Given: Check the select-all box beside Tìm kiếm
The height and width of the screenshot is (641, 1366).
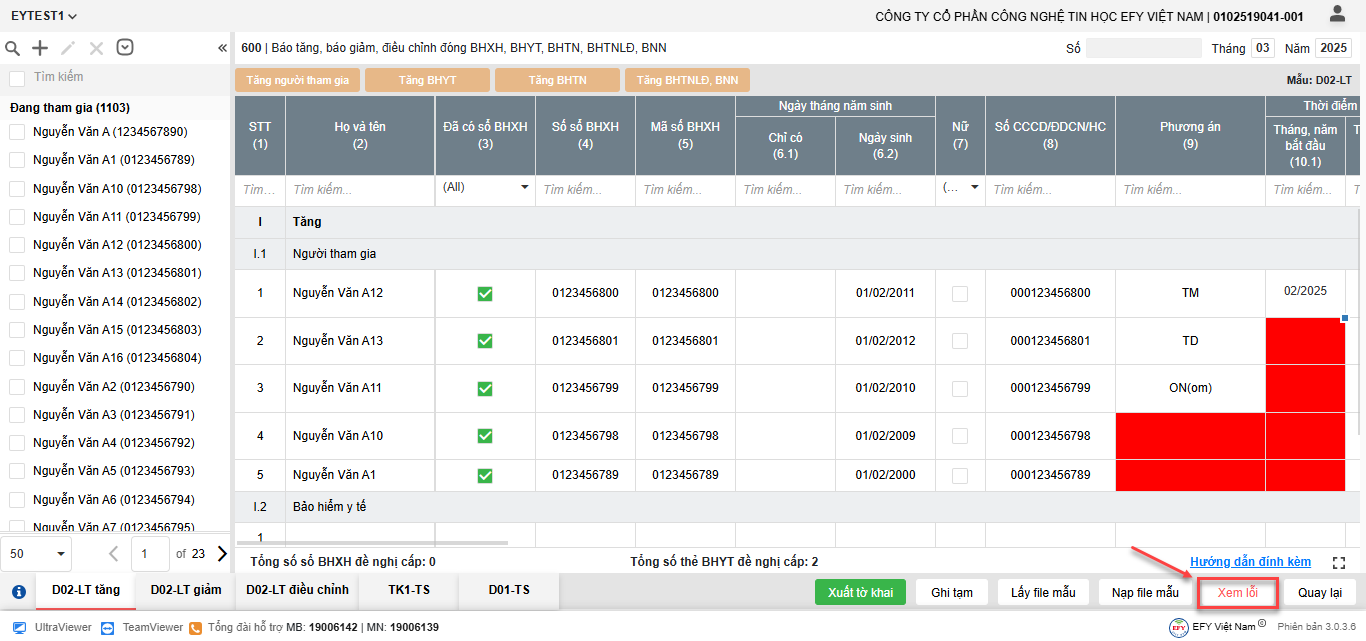Looking at the screenshot, I should pyautogui.click(x=17, y=78).
